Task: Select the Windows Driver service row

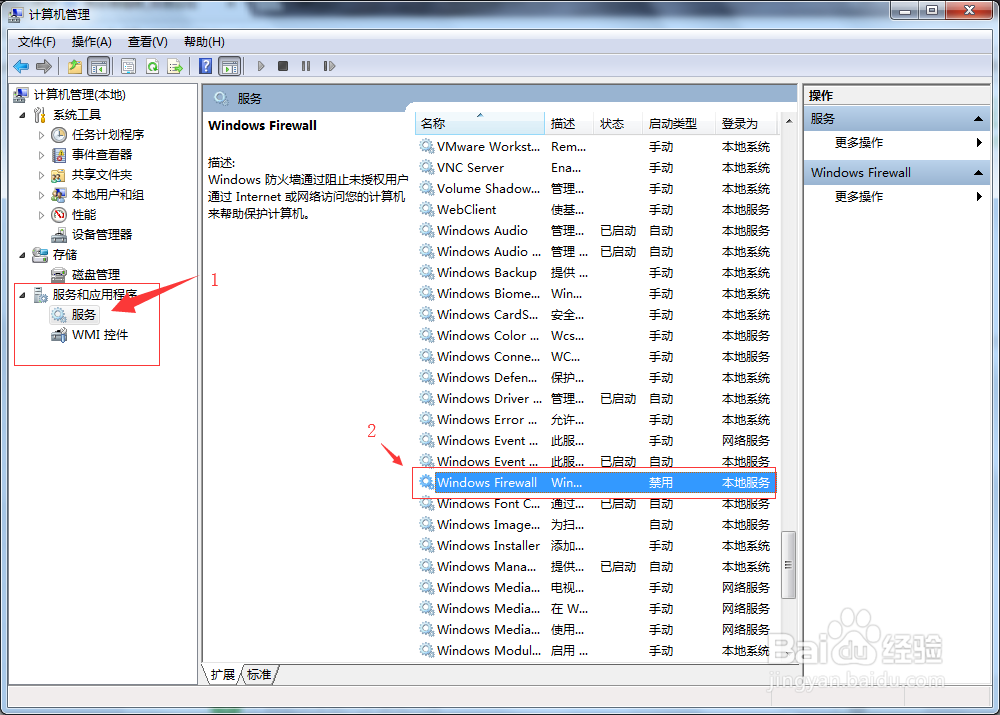Action: click(x=595, y=399)
